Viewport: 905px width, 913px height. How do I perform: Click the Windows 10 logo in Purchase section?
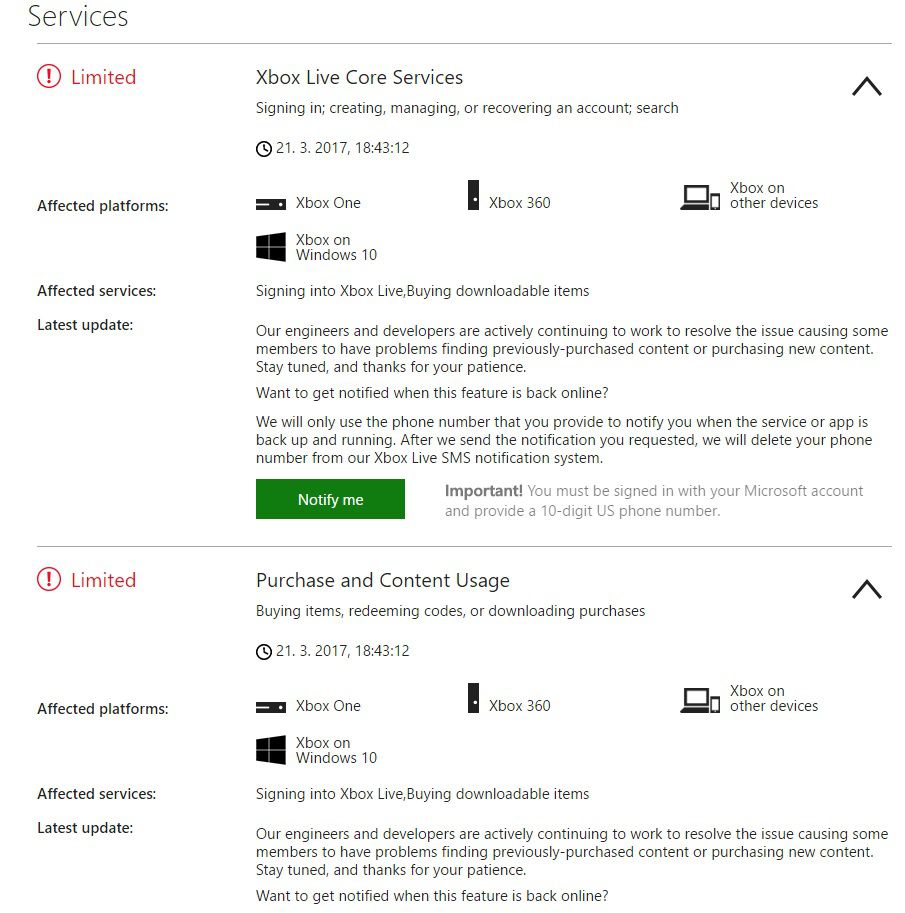point(271,750)
